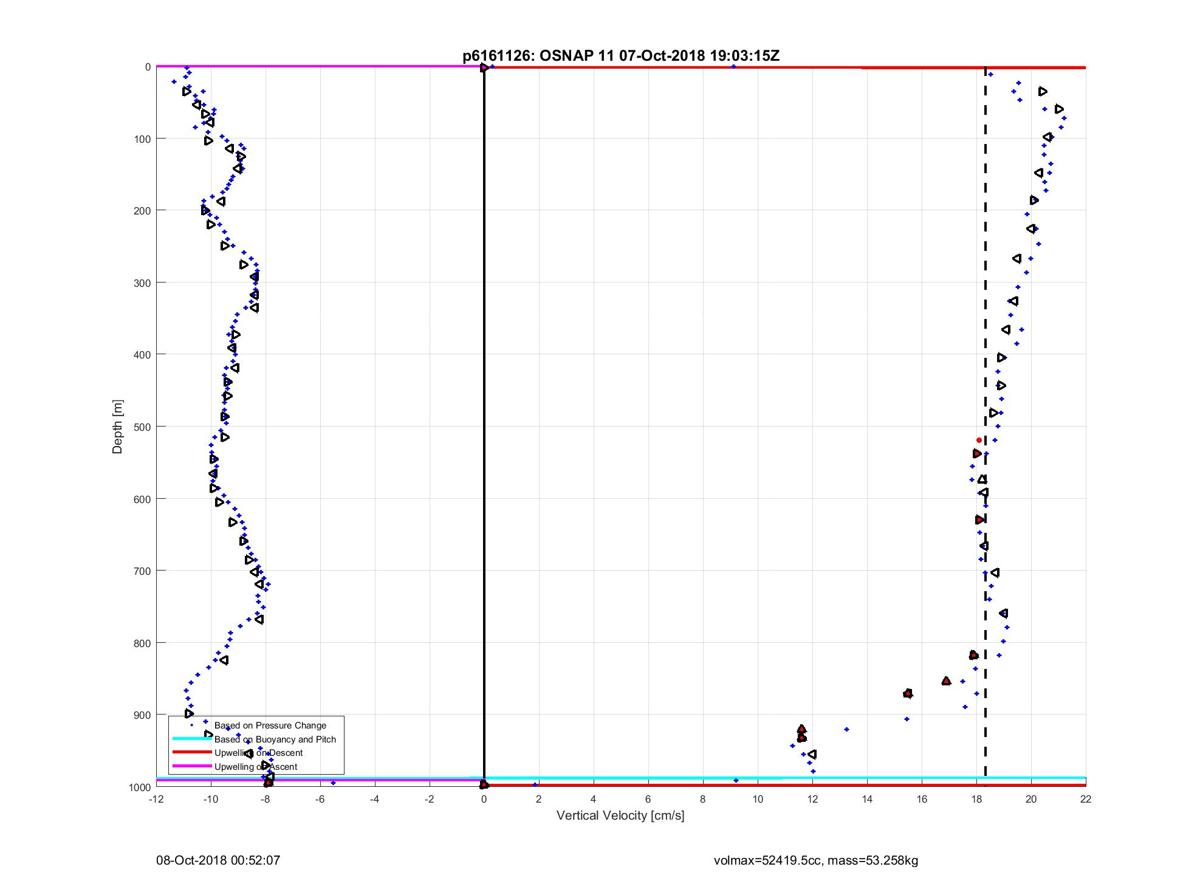The width and height of the screenshot is (1200, 885).
Task: Click the x-axis tick label -6
Action: click(320, 798)
